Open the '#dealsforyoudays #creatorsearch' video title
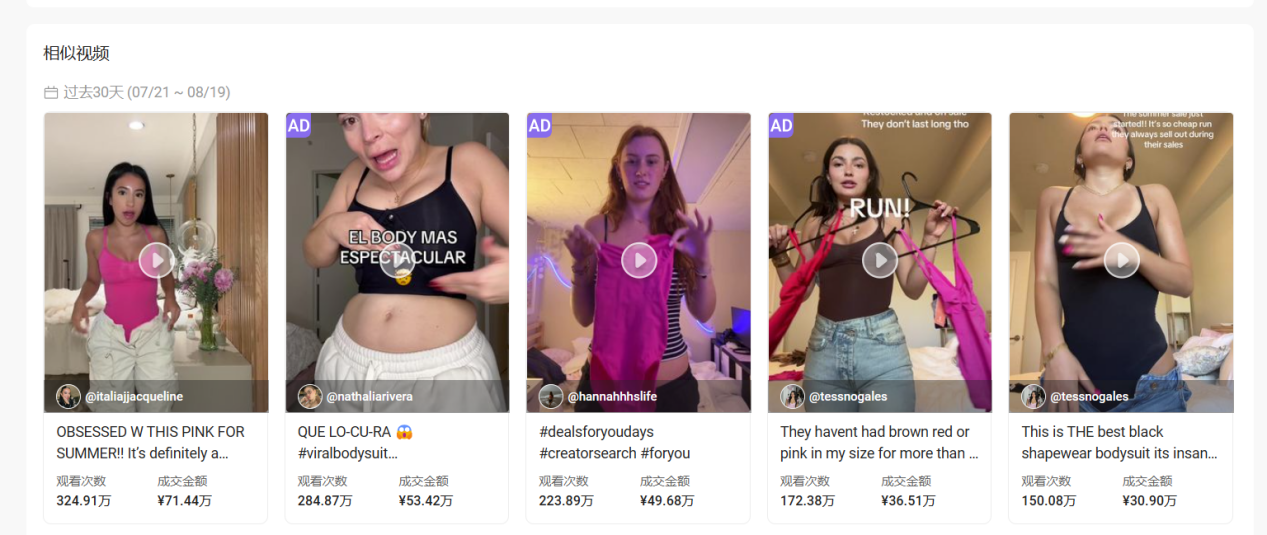 [614, 442]
